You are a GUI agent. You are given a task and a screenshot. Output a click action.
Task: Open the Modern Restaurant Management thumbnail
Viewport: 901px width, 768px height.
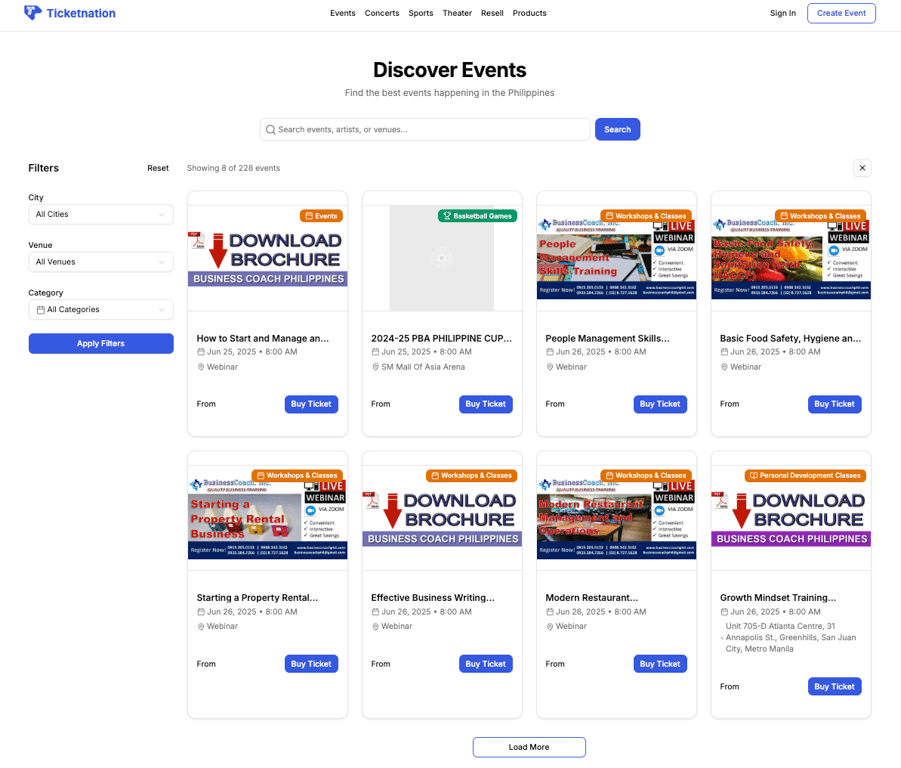click(x=617, y=518)
